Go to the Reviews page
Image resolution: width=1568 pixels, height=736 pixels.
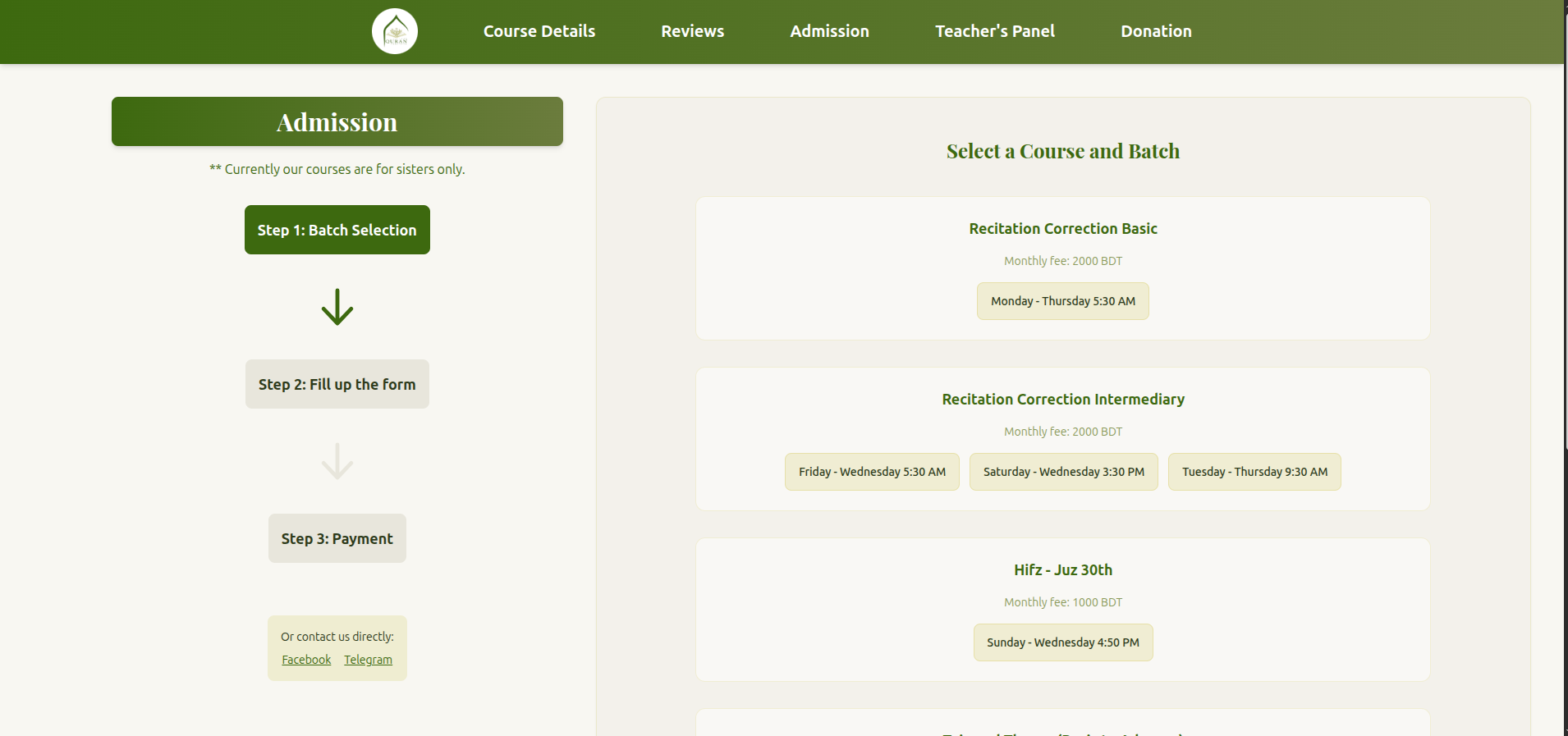pyautogui.click(x=693, y=31)
